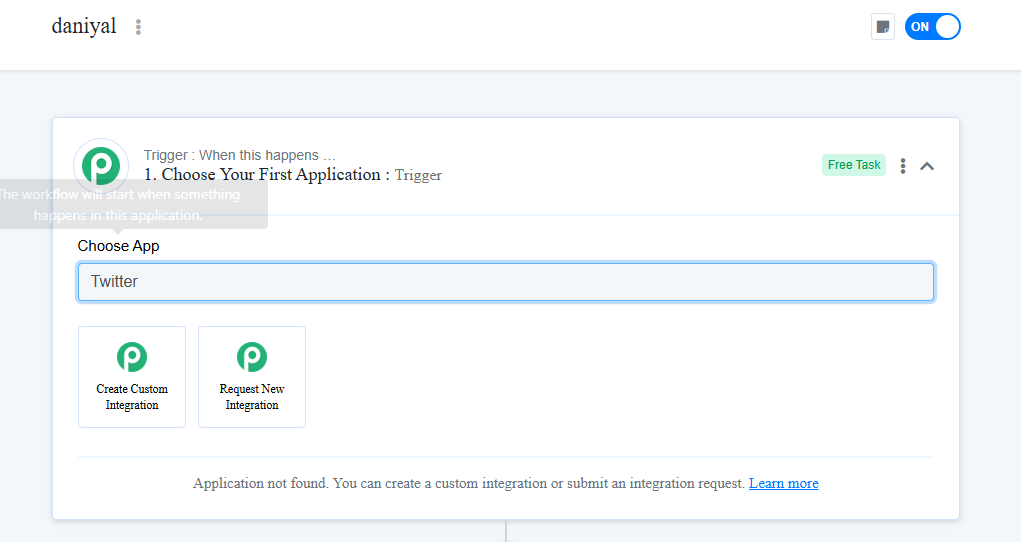
Task: Click the note icon beside the ON switch
Action: (x=882, y=27)
